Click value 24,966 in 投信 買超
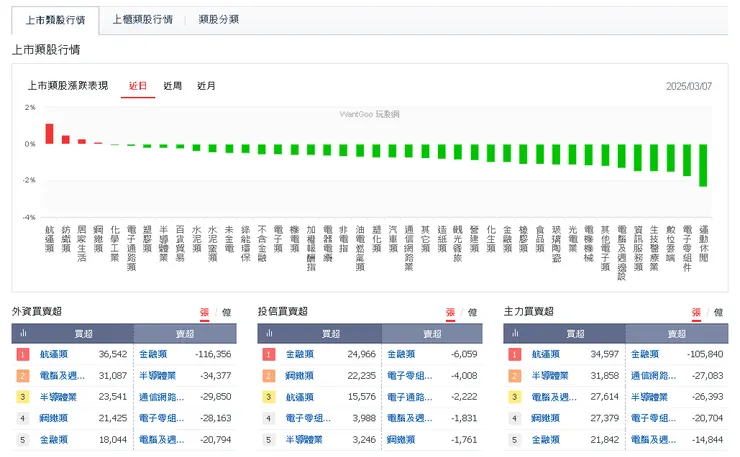Image resolution: width=740 pixels, height=457 pixels. [x=362, y=354]
